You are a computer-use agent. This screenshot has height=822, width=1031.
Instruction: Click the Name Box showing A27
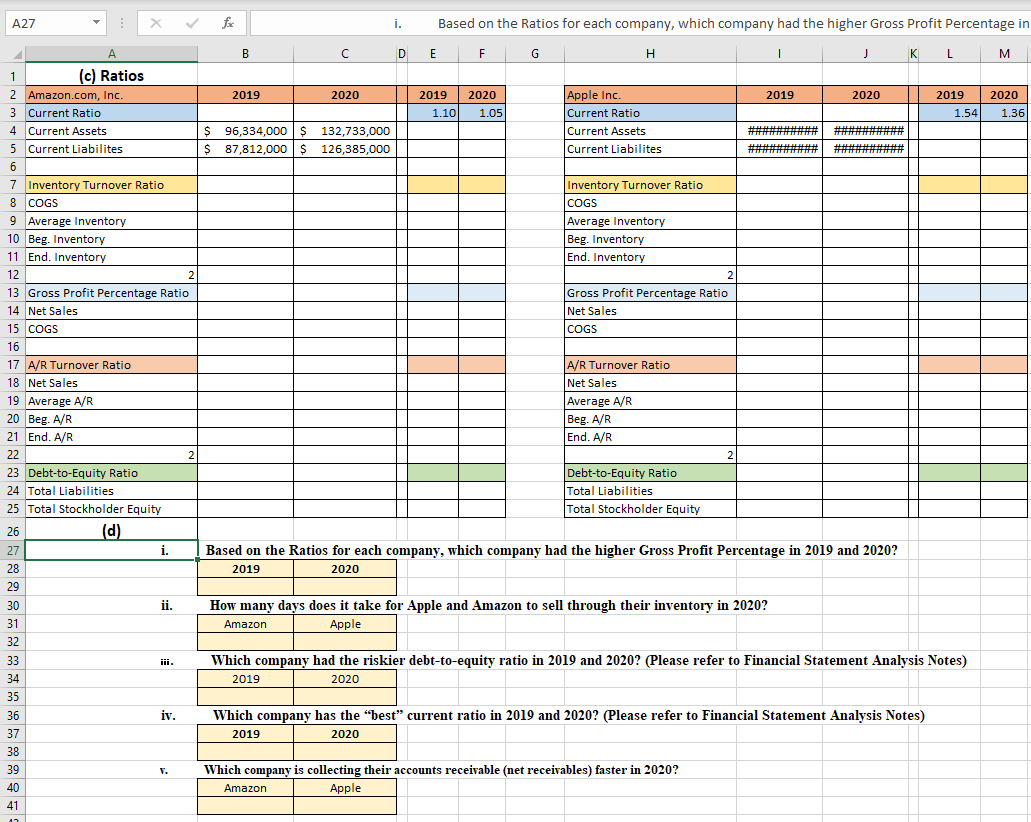click(x=55, y=23)
